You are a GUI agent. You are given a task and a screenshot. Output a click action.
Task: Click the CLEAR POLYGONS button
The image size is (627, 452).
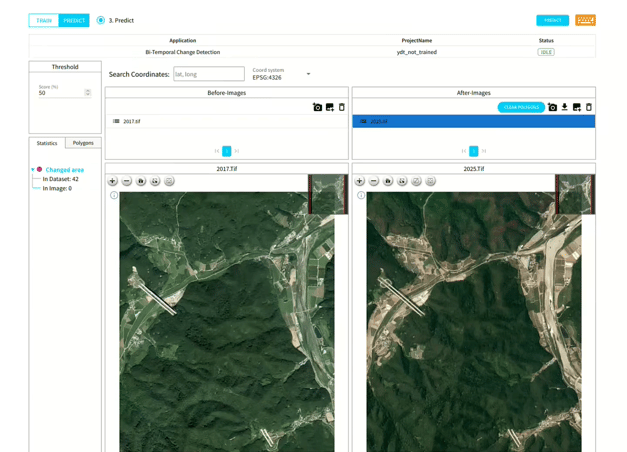point(521,107)
